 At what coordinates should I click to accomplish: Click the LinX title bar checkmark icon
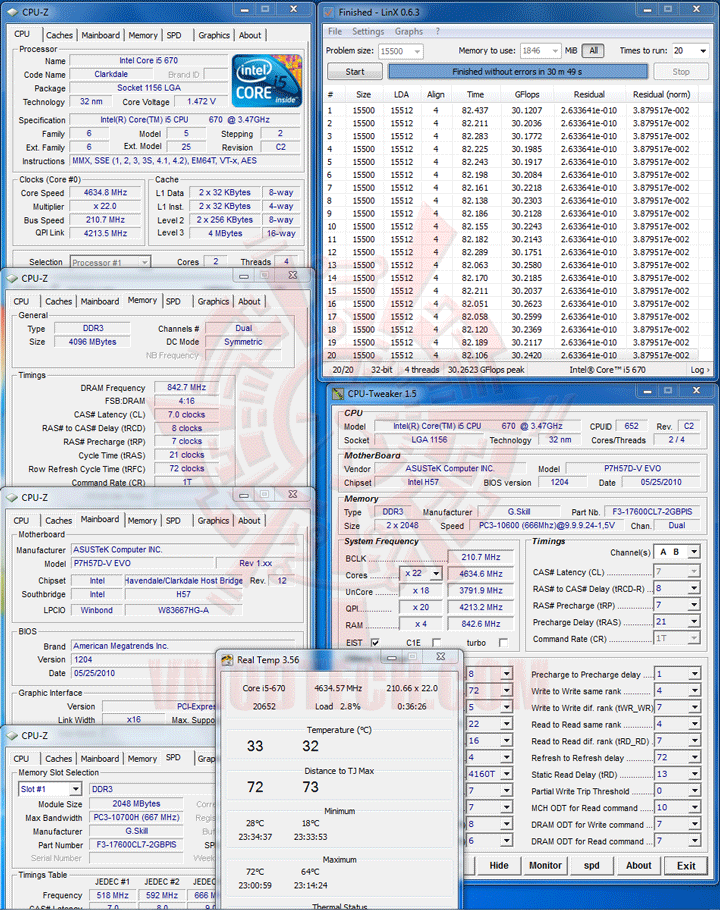point(329,12)
